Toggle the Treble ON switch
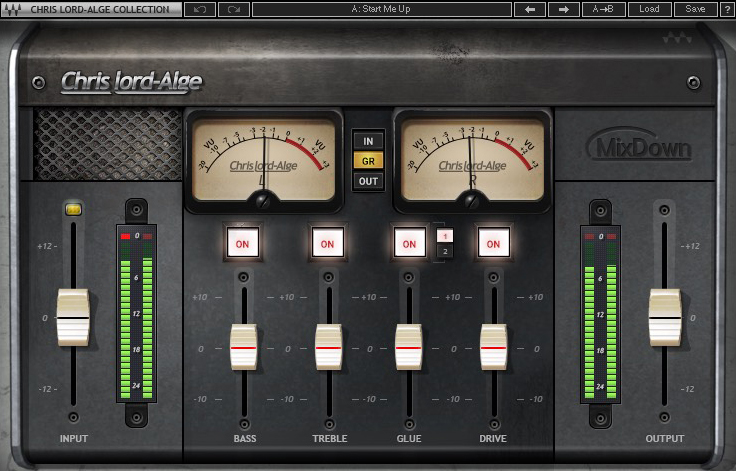The height and width of the screenshot is (471, 736). pyautogui.click(x=327, y=242)
